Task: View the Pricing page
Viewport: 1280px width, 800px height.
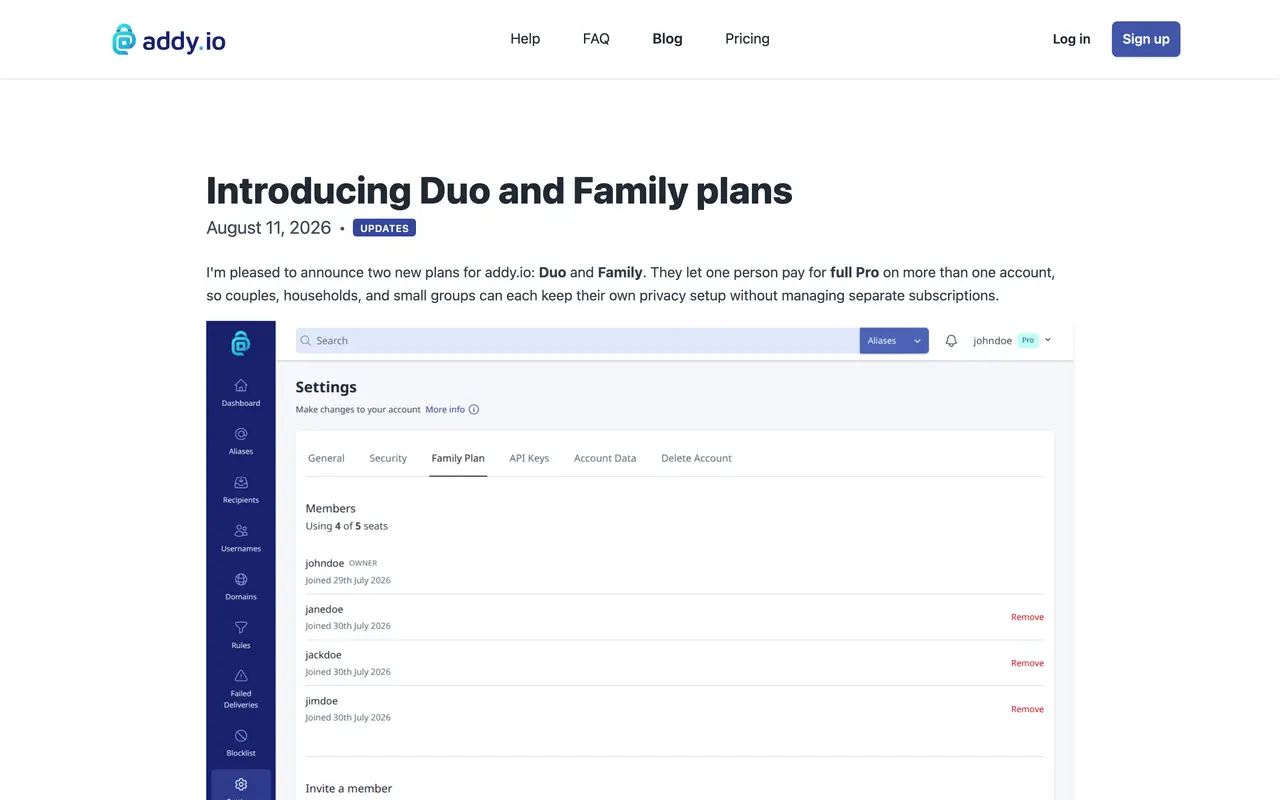Action: (x=747, y=39)
